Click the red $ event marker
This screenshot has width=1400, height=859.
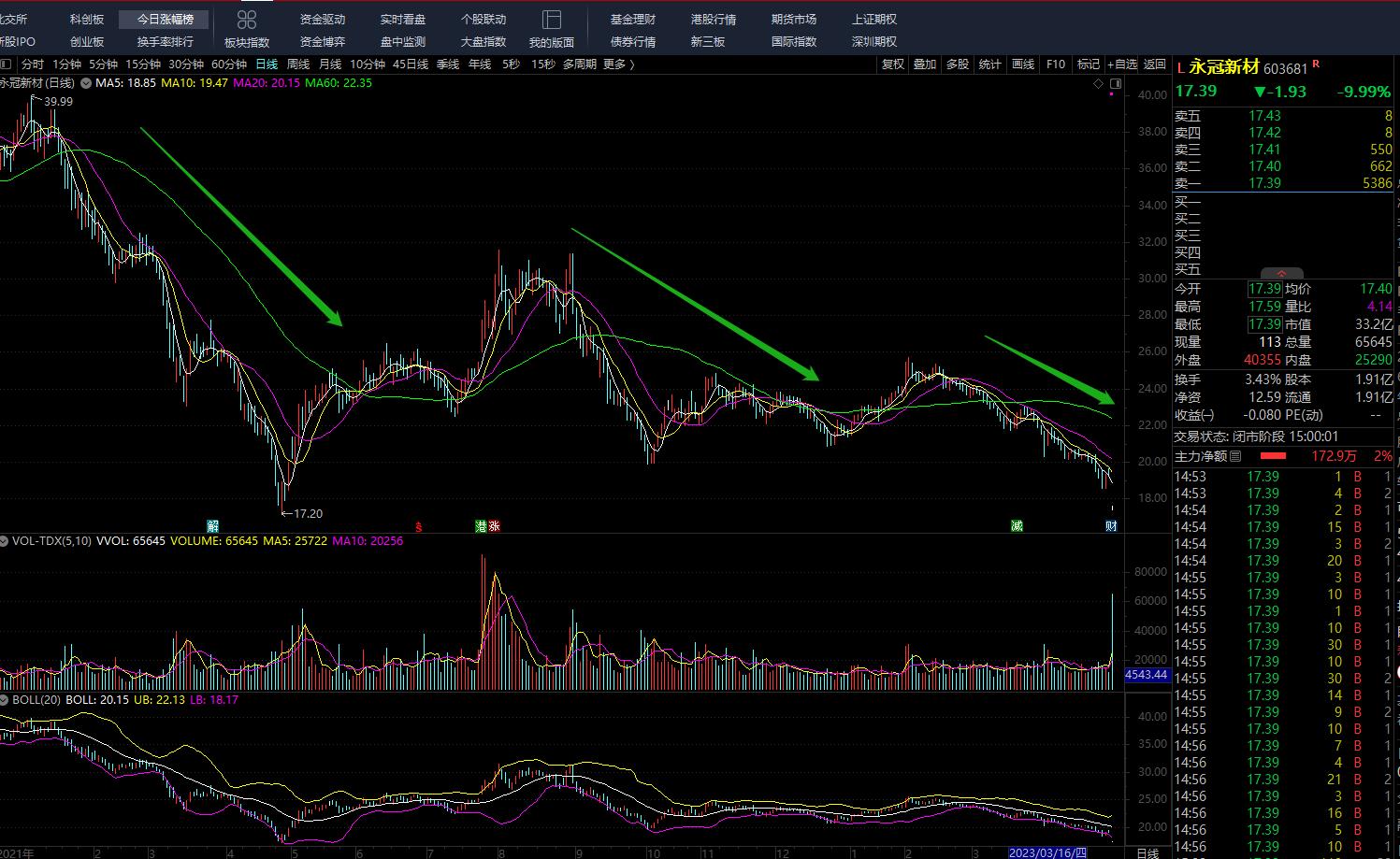[x=418, y=526]
